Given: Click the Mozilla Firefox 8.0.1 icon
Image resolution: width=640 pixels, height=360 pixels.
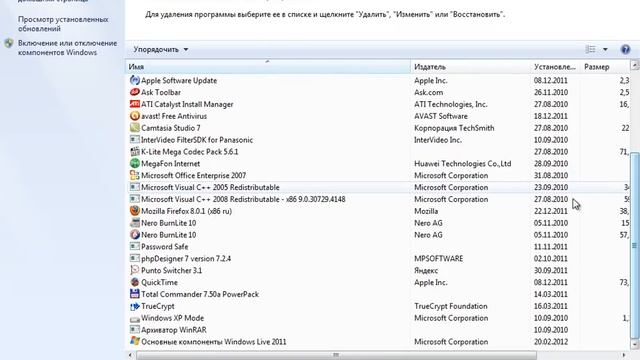Looking at the screenshot, I should [x=134, y=211].
